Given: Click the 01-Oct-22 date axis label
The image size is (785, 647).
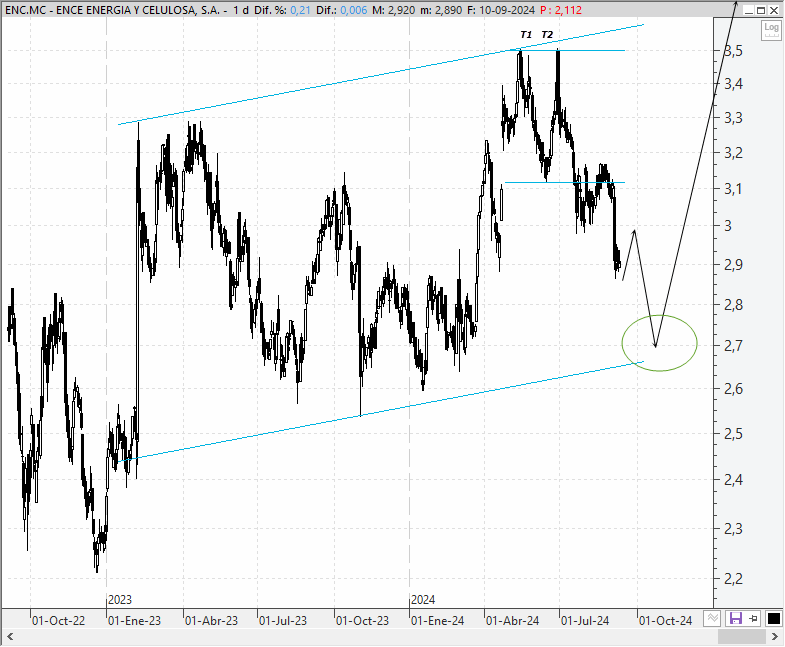Looking at the screenshot, I should point(59,621).
